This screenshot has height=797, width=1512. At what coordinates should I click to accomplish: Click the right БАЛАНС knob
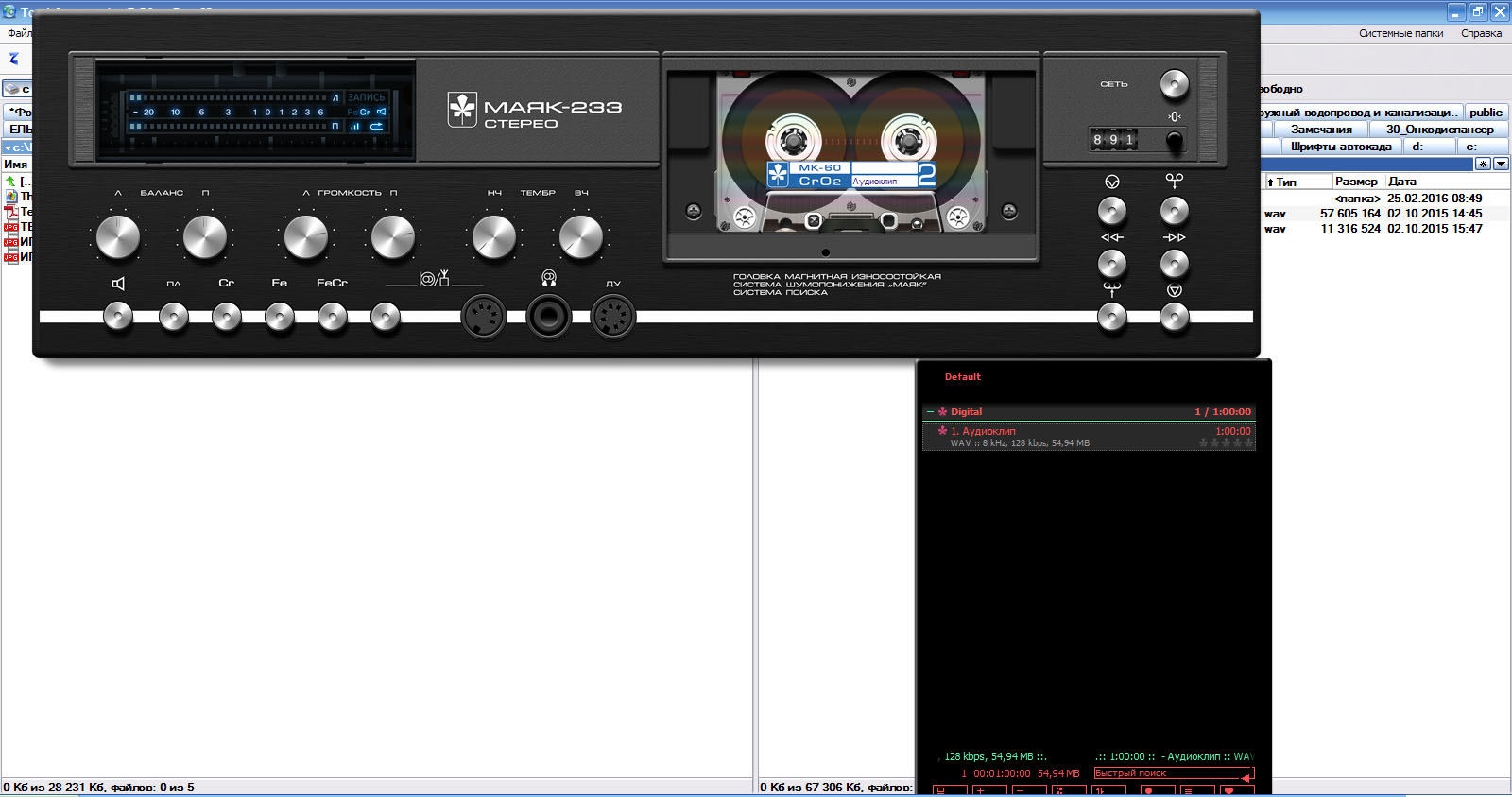click(x=205, y=237)
